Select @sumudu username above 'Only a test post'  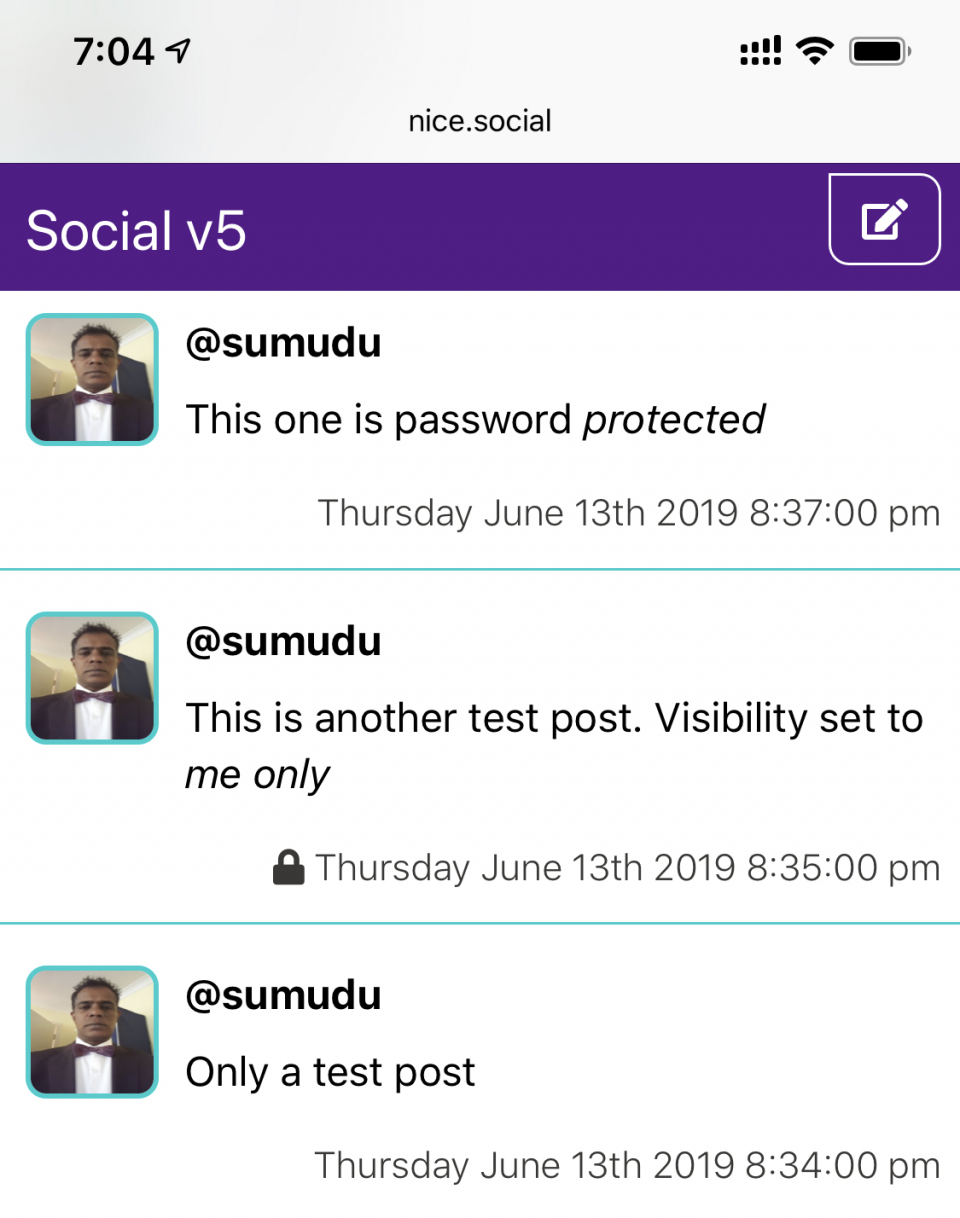pos(283,995)
